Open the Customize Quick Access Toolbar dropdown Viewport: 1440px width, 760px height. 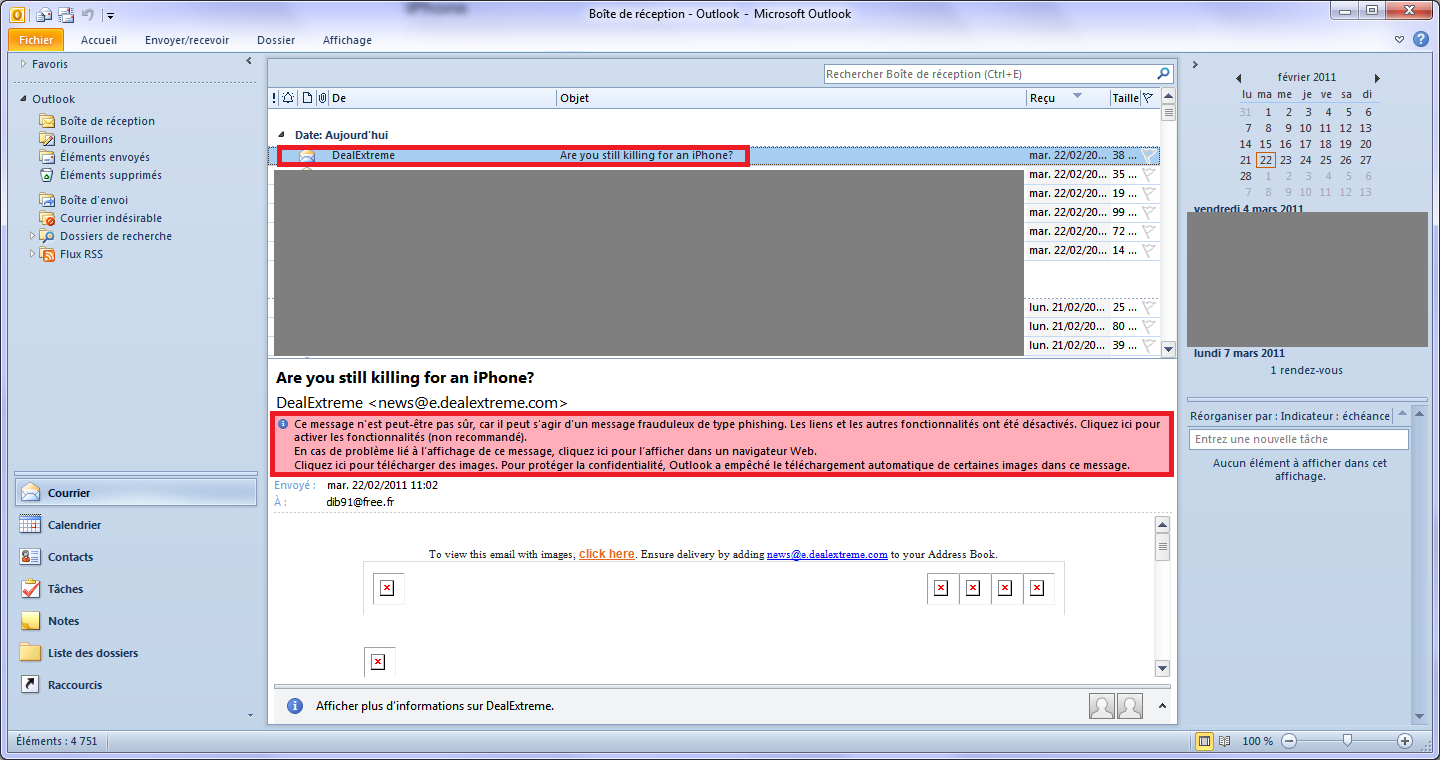coord(110,15)
